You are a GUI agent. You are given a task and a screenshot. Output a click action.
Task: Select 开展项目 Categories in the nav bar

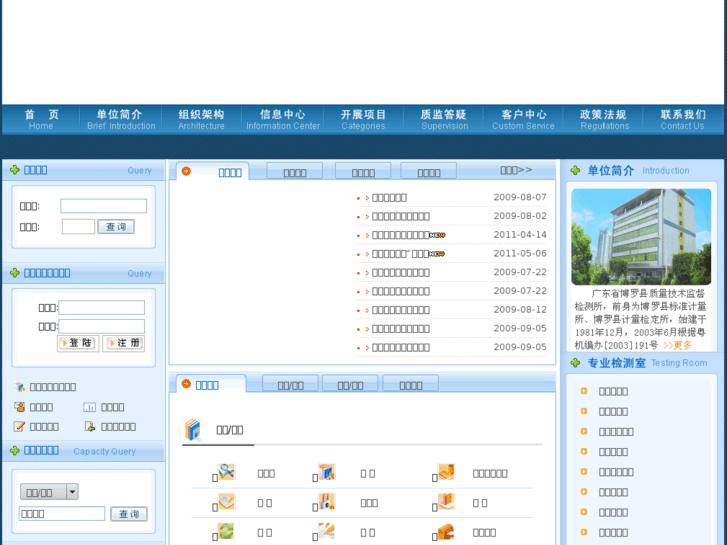364,120
